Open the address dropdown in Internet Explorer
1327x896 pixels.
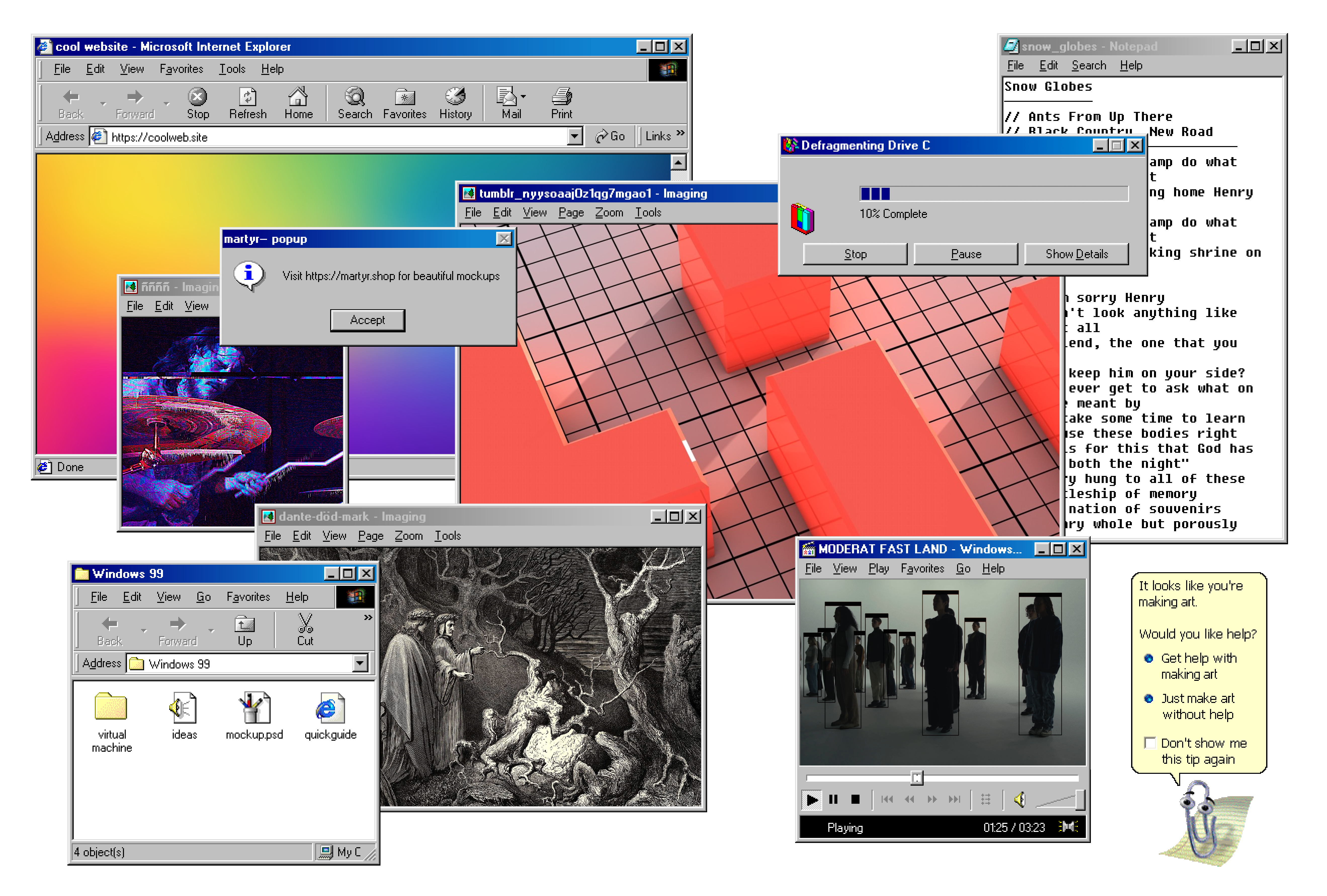(x=574, y=137)
